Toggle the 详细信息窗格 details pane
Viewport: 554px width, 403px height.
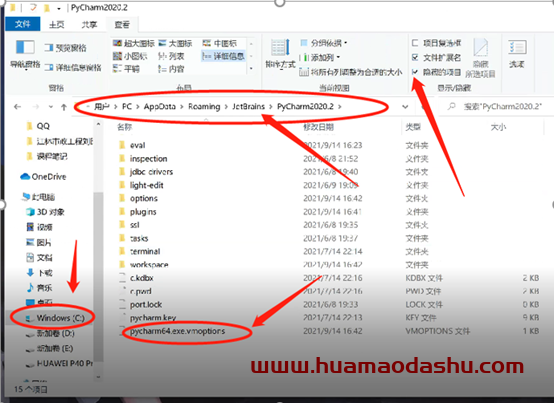click(x=73, y=67)
